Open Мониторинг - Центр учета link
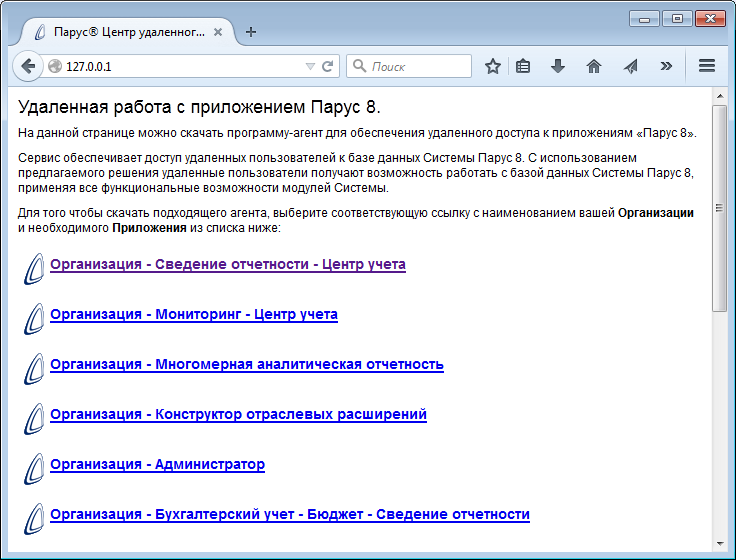Viewport: 736px width, 560px height. pyautogui.click(x=194, y=314)
